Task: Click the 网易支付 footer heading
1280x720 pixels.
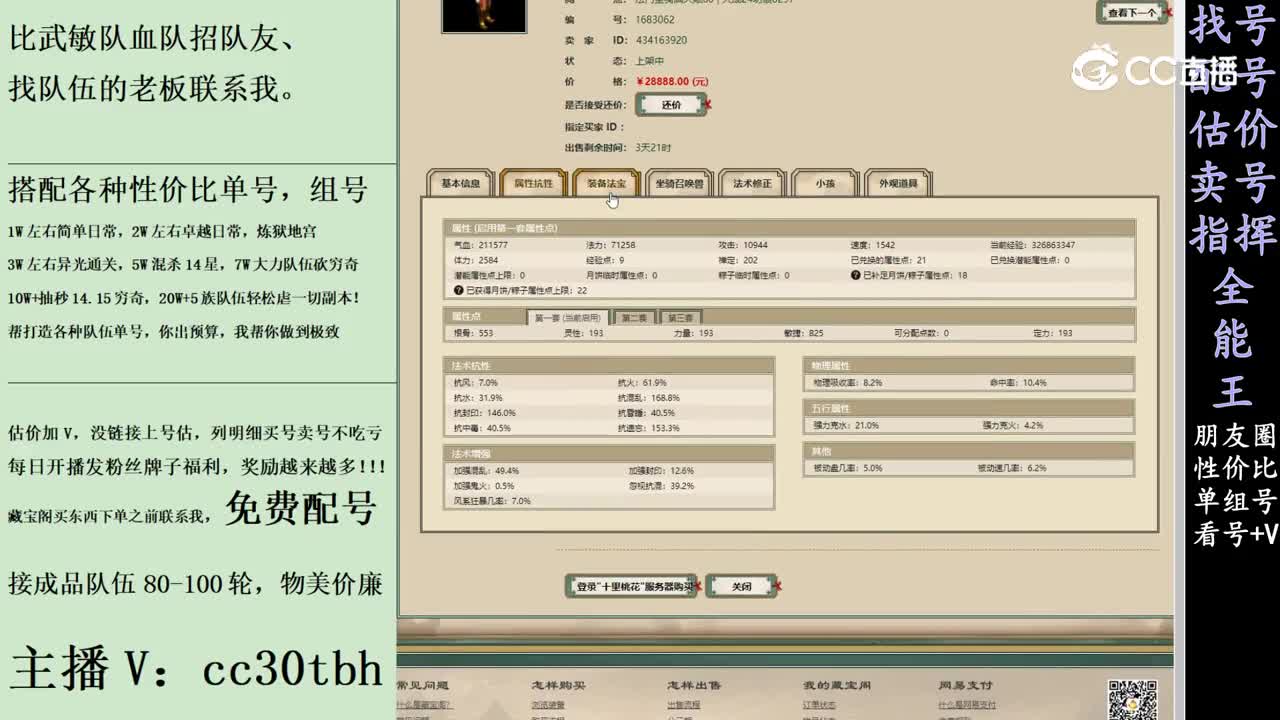Action: (965, 685)
